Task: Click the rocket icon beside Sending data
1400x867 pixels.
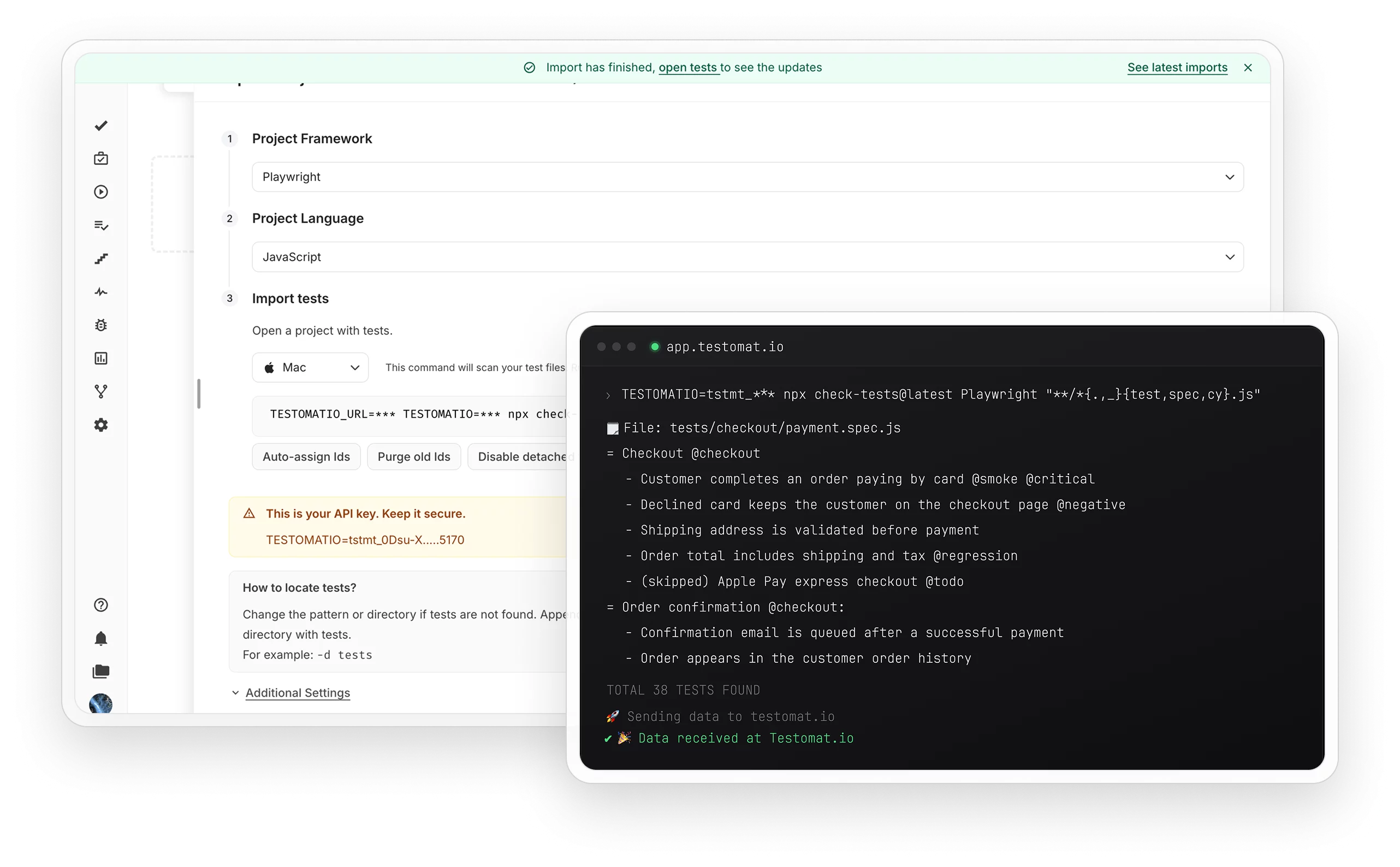Action: tap(612, 716)
